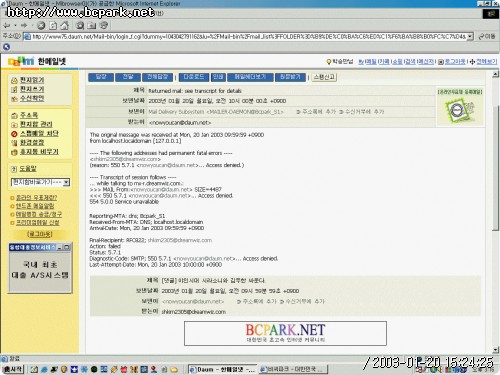Switch to the 비씨파크 taskbar window button

pos(293,369)
